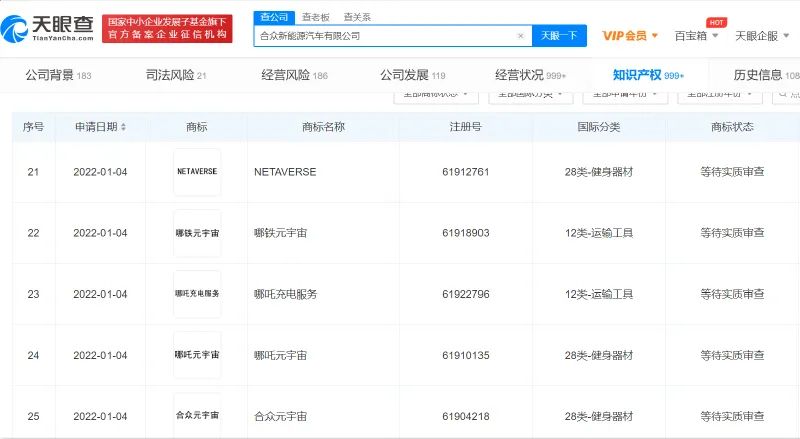
Task: Expand the 百宝箱 dropdown menu
Action: pos(699,36)
